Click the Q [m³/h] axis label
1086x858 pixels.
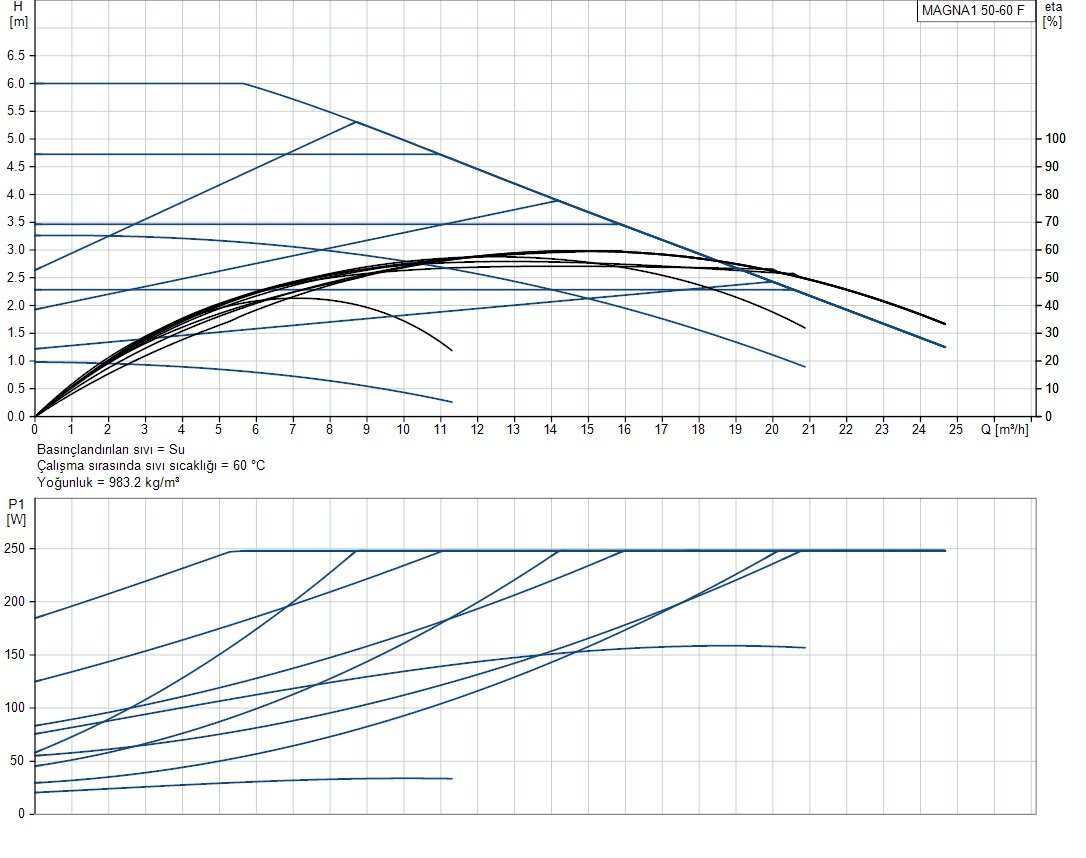pos(1004,429)
